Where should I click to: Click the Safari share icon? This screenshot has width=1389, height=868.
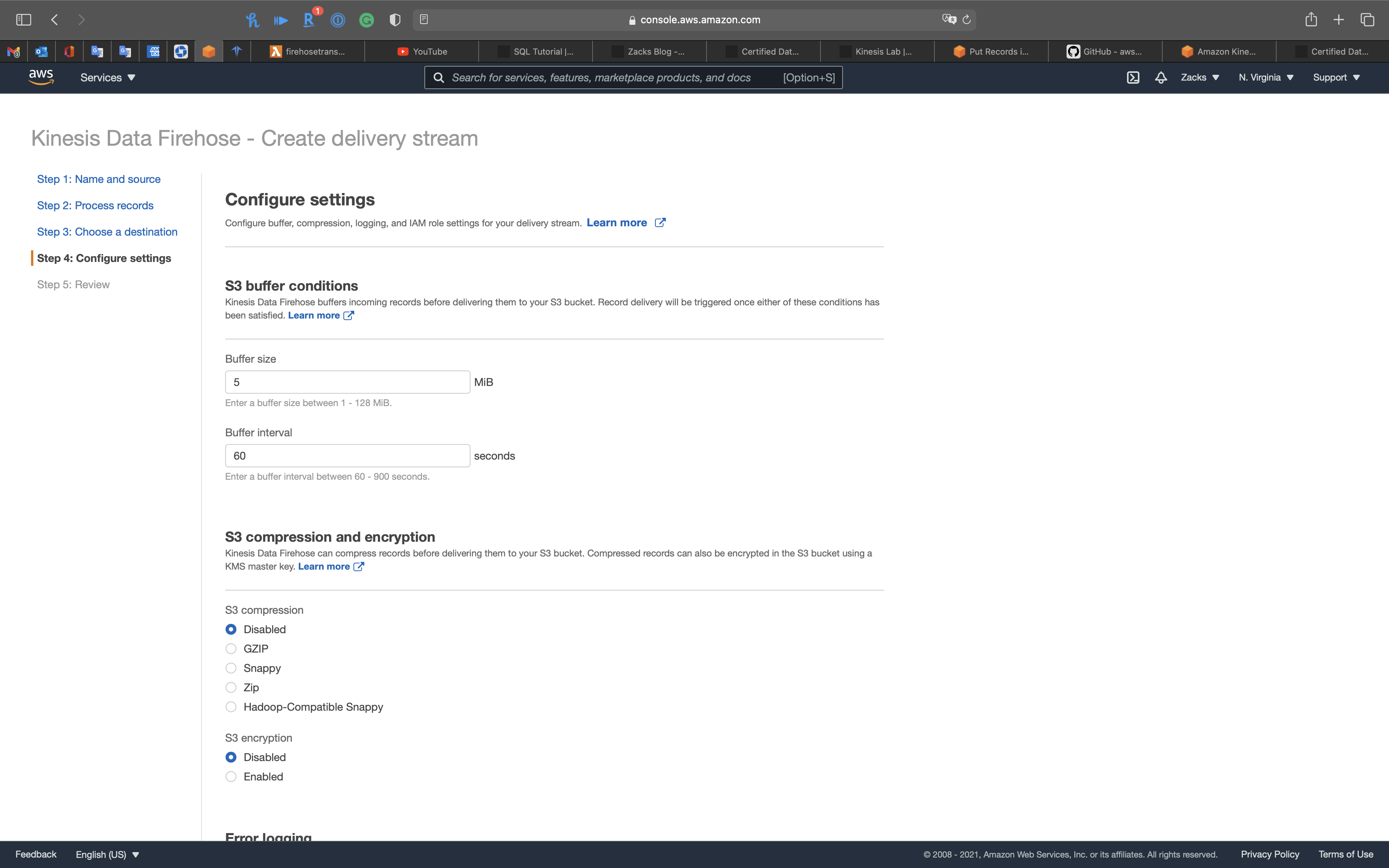(1310, 20)
